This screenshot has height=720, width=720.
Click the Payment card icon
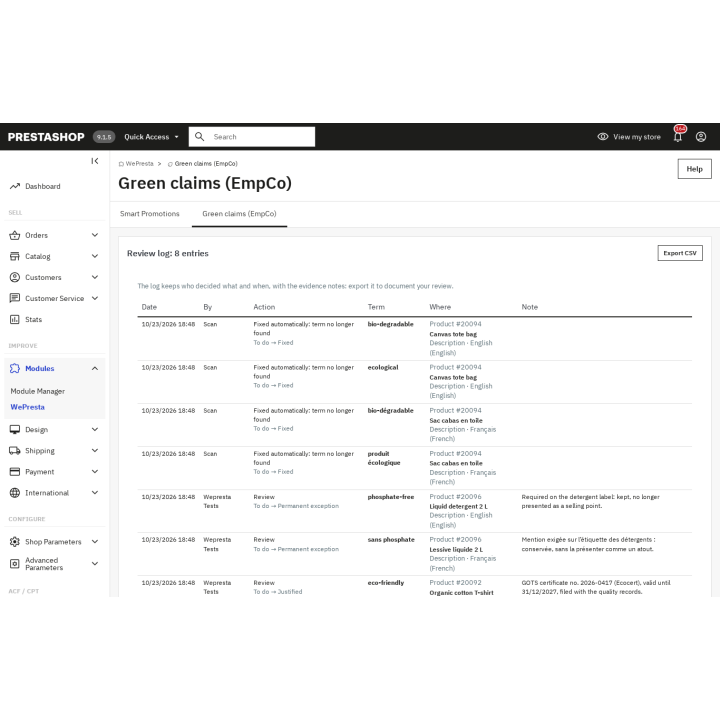[x=15, y=472]
